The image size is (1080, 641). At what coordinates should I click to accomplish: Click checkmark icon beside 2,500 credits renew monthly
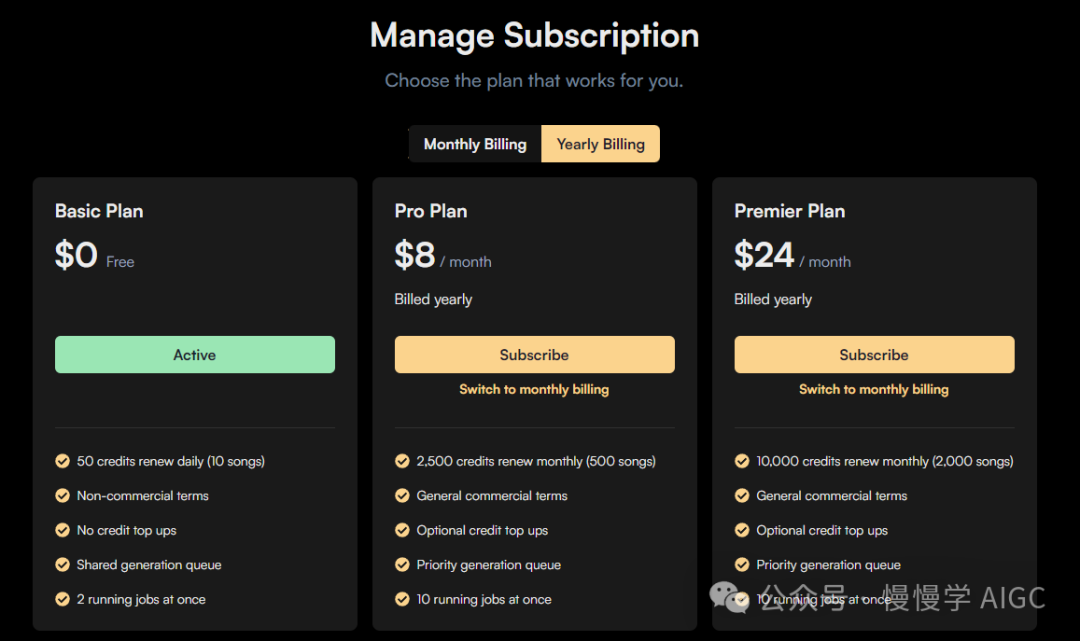click(402, 461)
